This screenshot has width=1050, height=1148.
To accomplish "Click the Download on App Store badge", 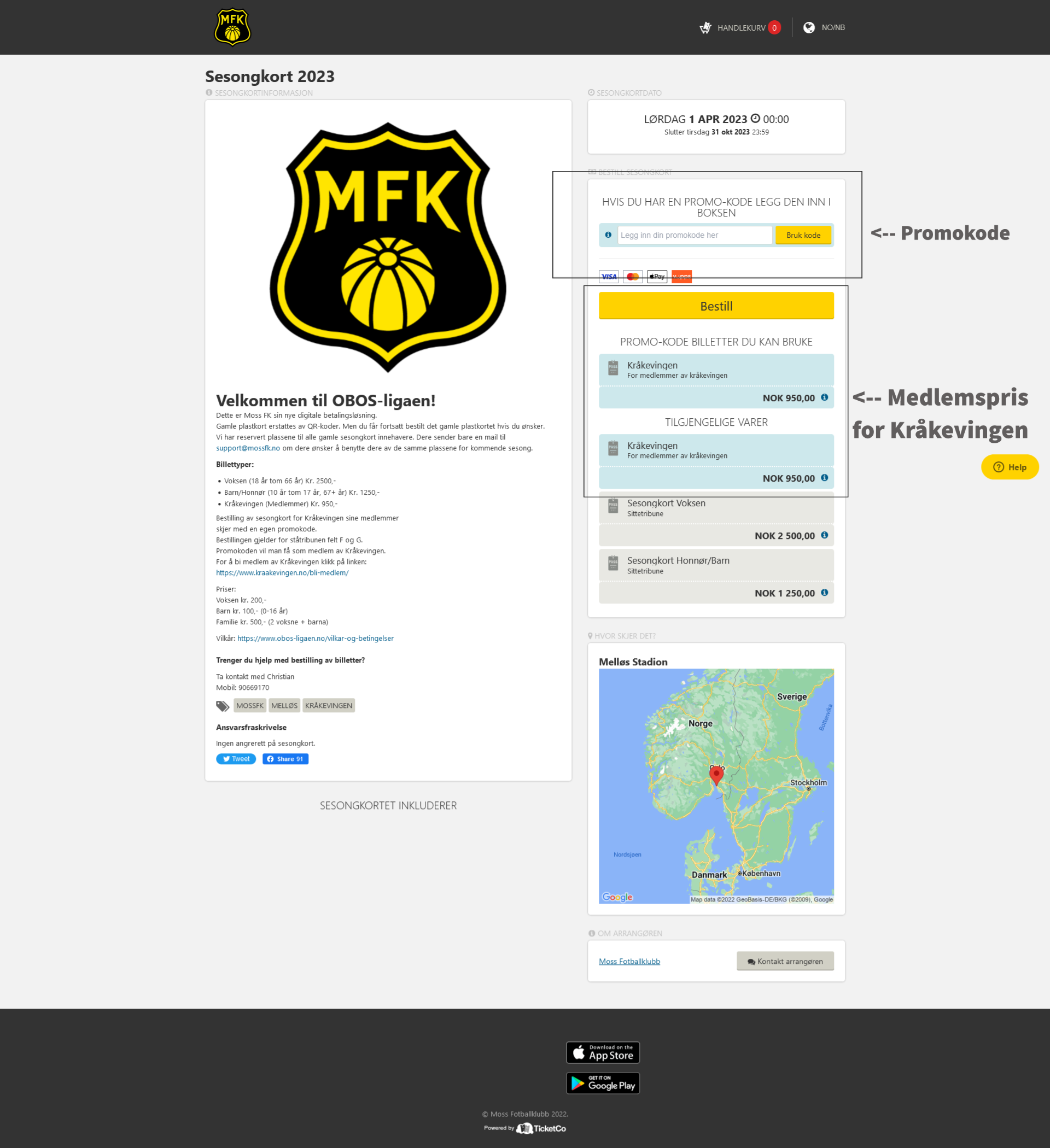I will click(x=602, y=1052).
